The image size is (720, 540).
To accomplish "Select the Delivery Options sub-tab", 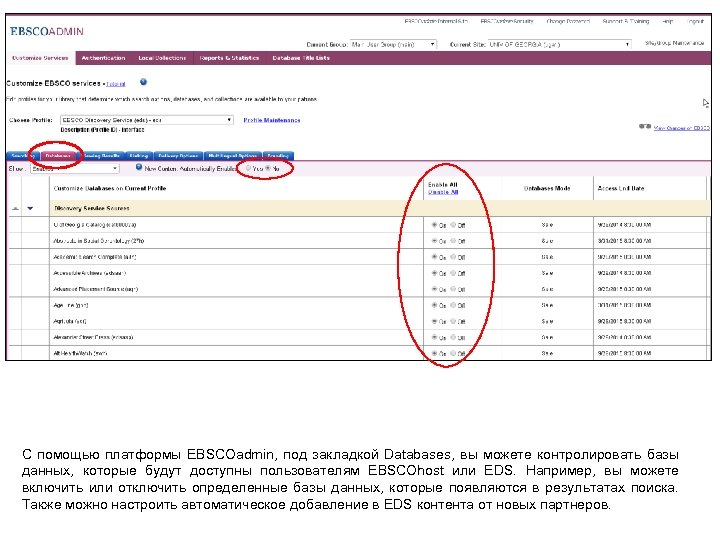I will pyautogui.click(x=178, y=156).
